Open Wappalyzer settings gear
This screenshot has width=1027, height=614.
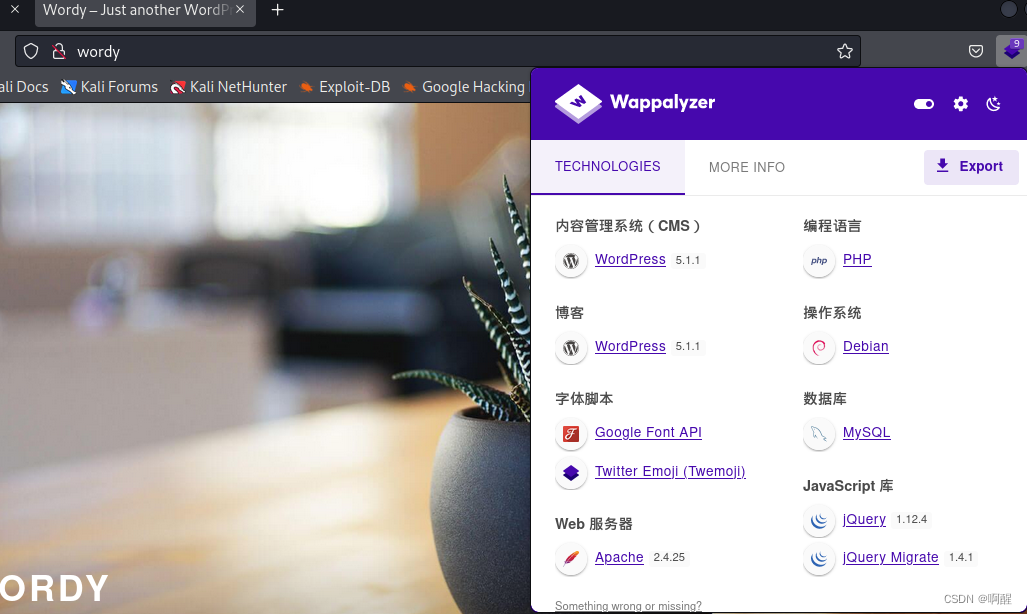tap(960, 104)
